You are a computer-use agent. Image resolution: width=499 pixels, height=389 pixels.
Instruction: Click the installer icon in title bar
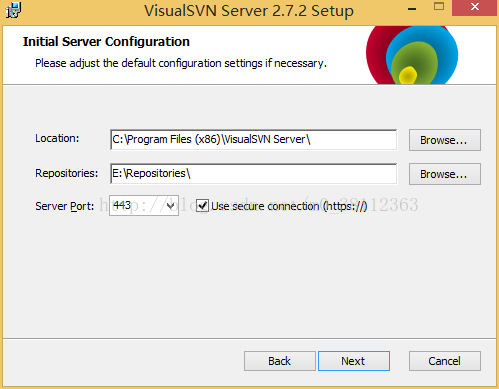click(13, 10)
